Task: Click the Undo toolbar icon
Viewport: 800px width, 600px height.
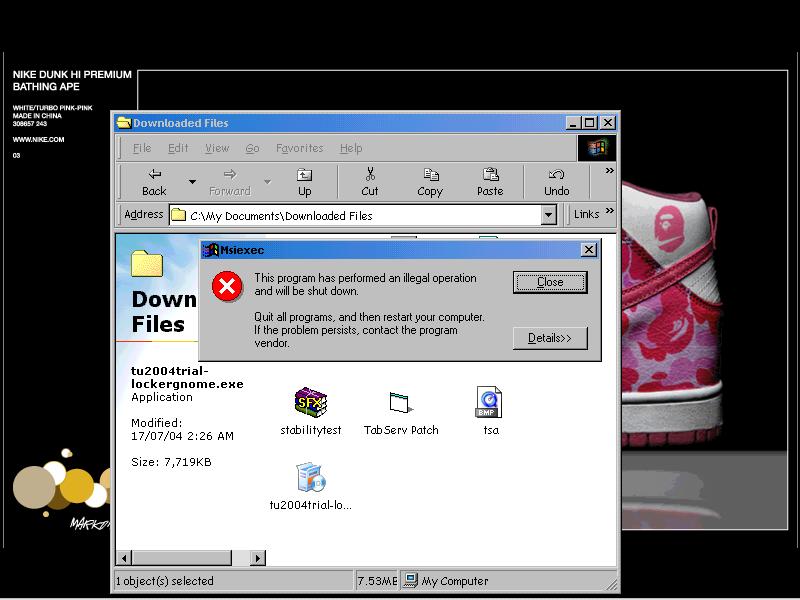Action: (x=557, y=174)
